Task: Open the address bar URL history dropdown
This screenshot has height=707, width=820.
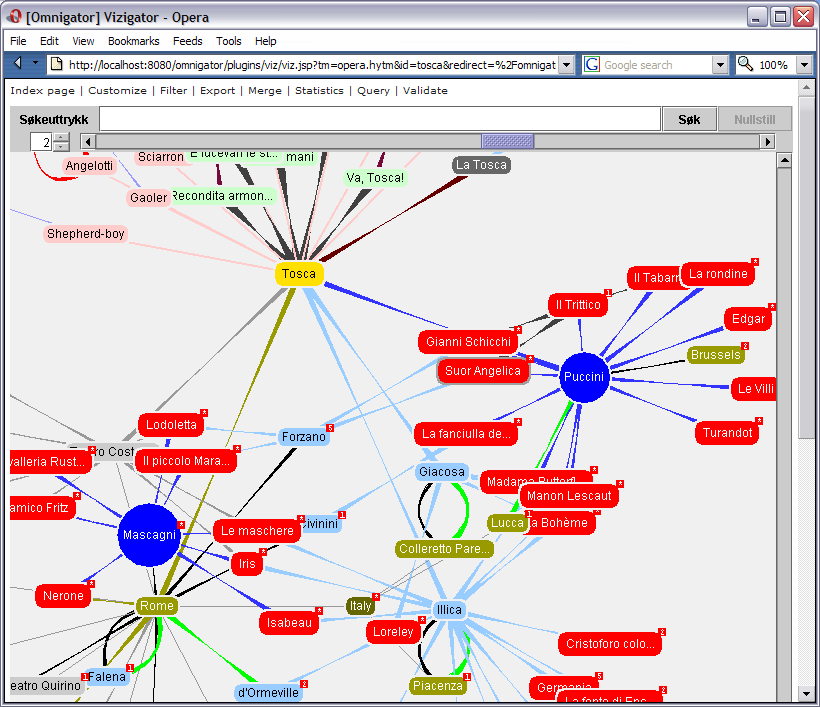Action: tap(566, 65)
